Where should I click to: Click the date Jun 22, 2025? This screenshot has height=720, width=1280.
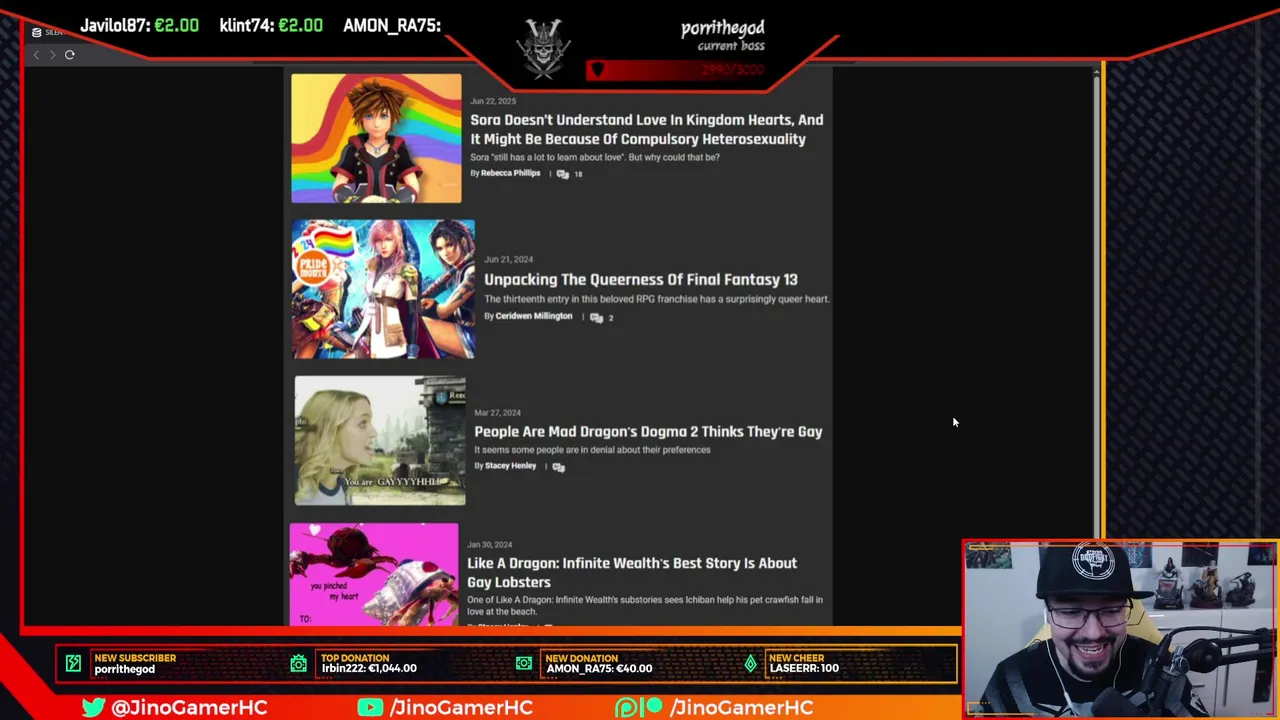coord(493,101)
